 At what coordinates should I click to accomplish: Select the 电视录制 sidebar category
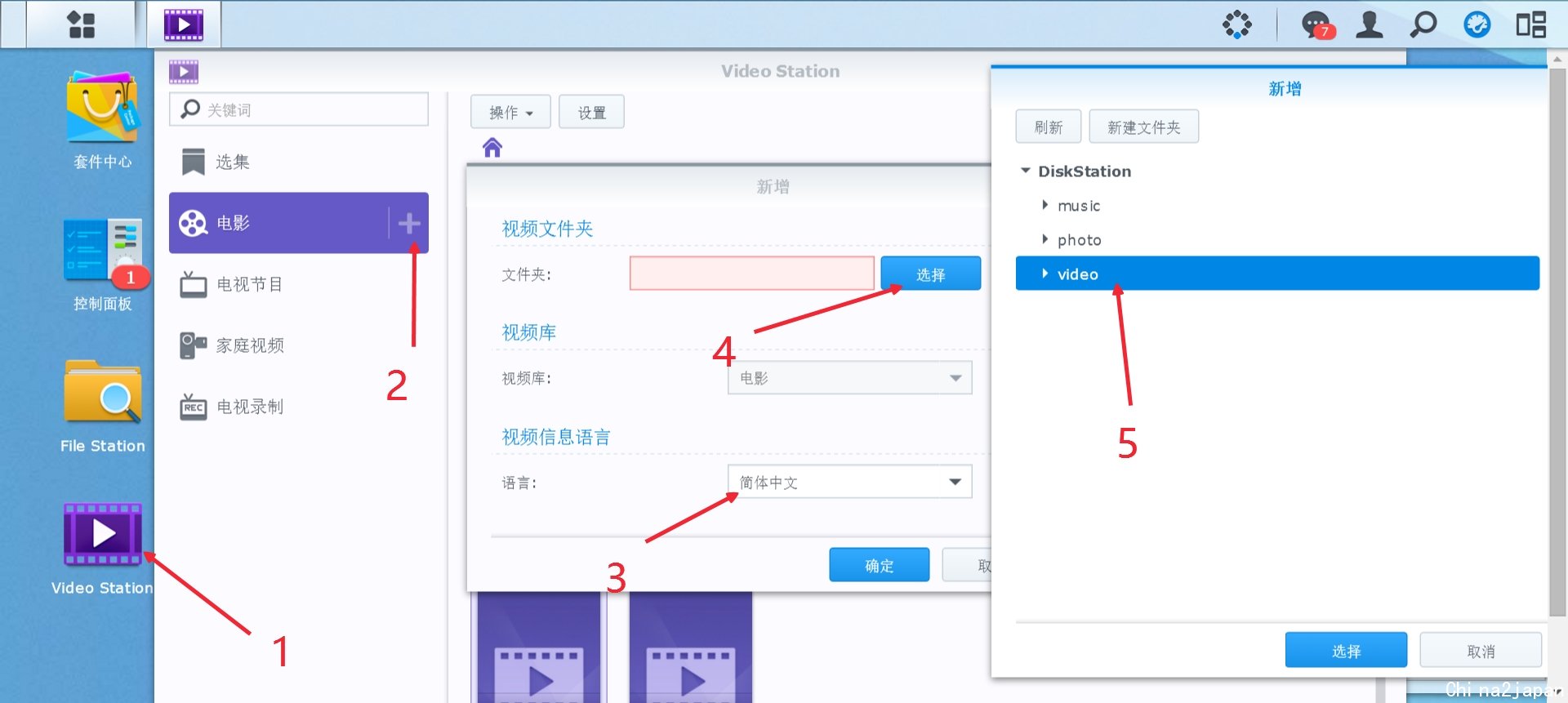(x=299, y=406)
